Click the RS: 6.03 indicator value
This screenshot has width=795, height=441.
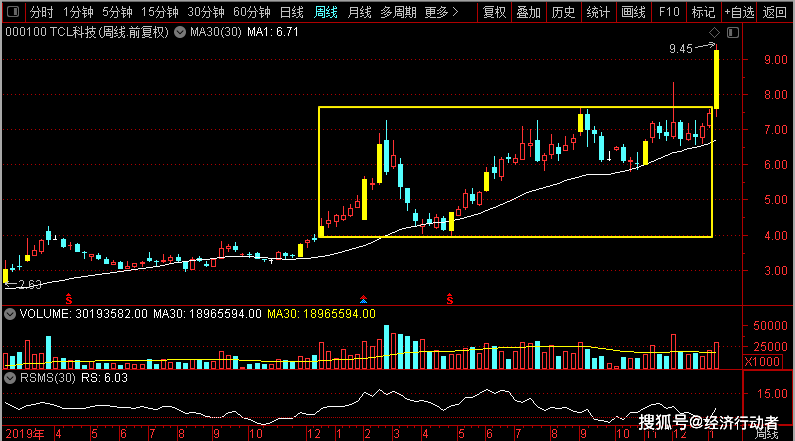tap(104, 378)
